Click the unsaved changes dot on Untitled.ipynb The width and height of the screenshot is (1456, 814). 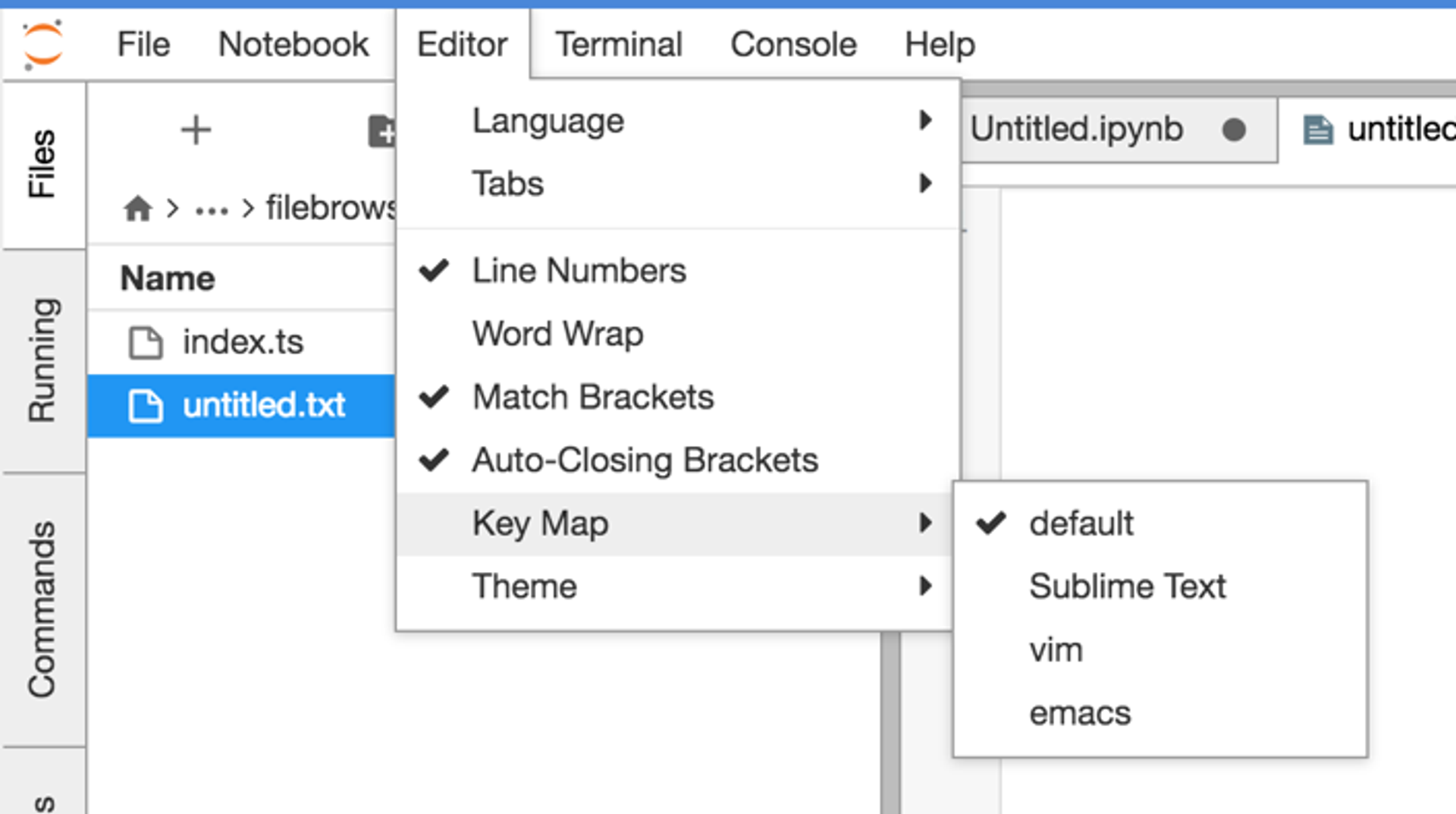pos(1235,130)
